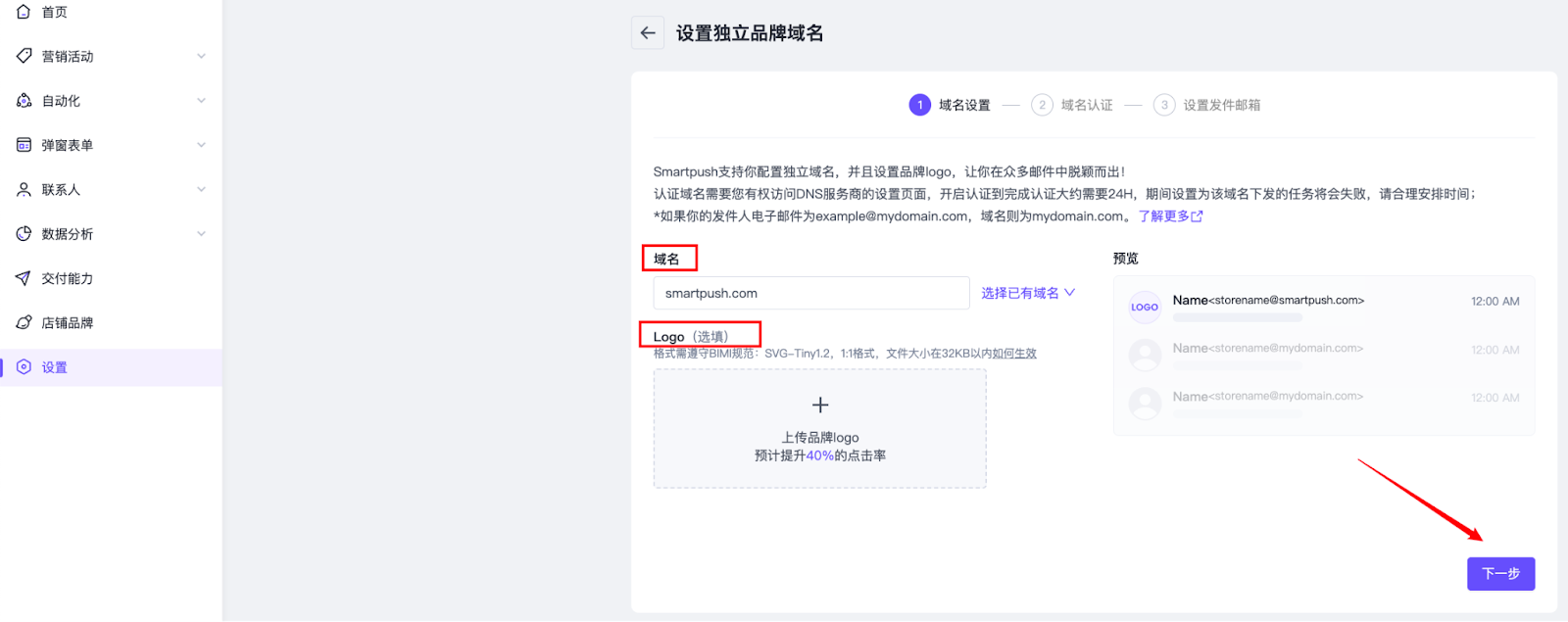Click the store brand icon
The height and width of the screenshot is (622, 1568).
pos(24,322)
